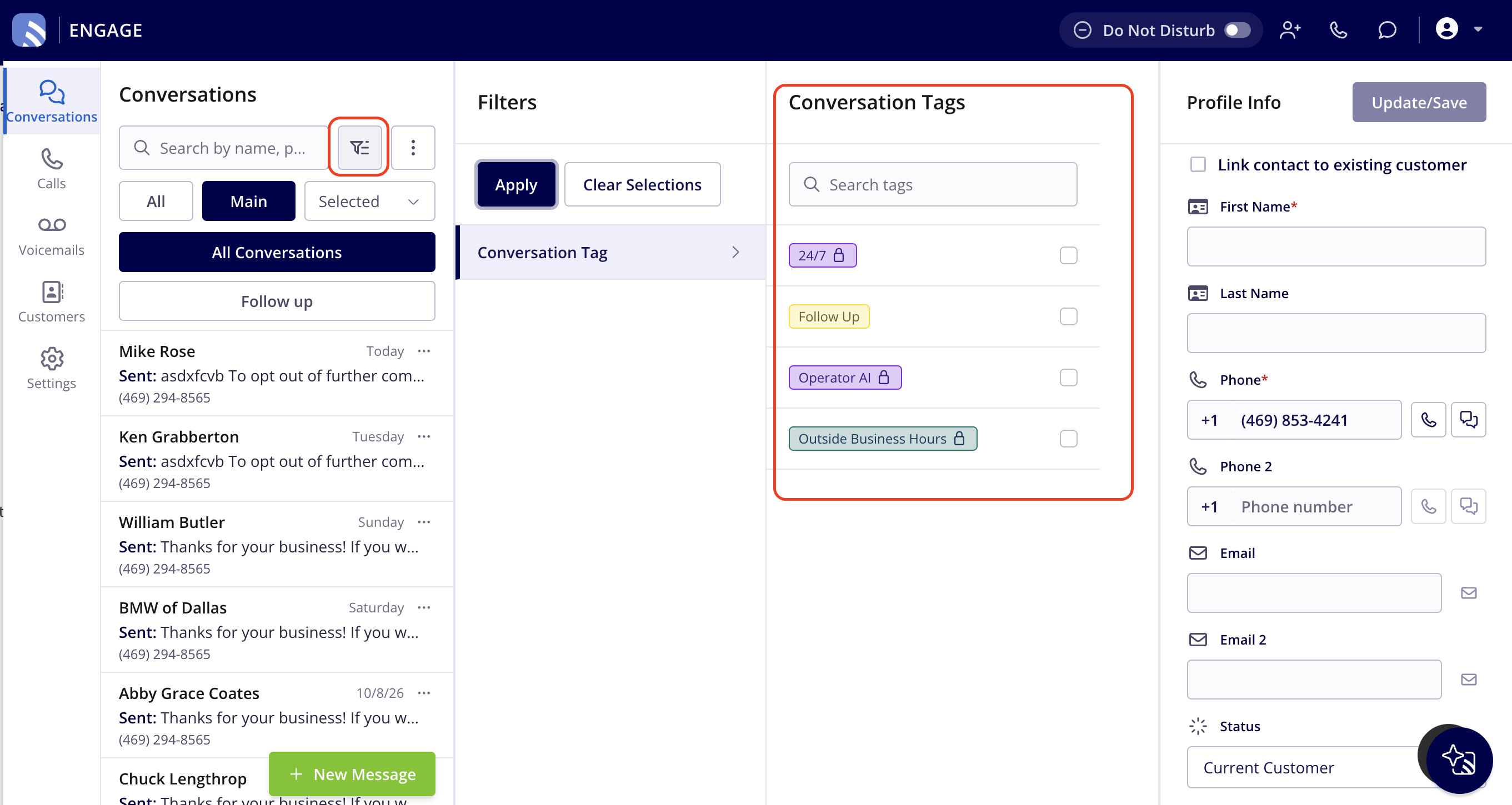Open Settings in sidebar

(52, 369)
